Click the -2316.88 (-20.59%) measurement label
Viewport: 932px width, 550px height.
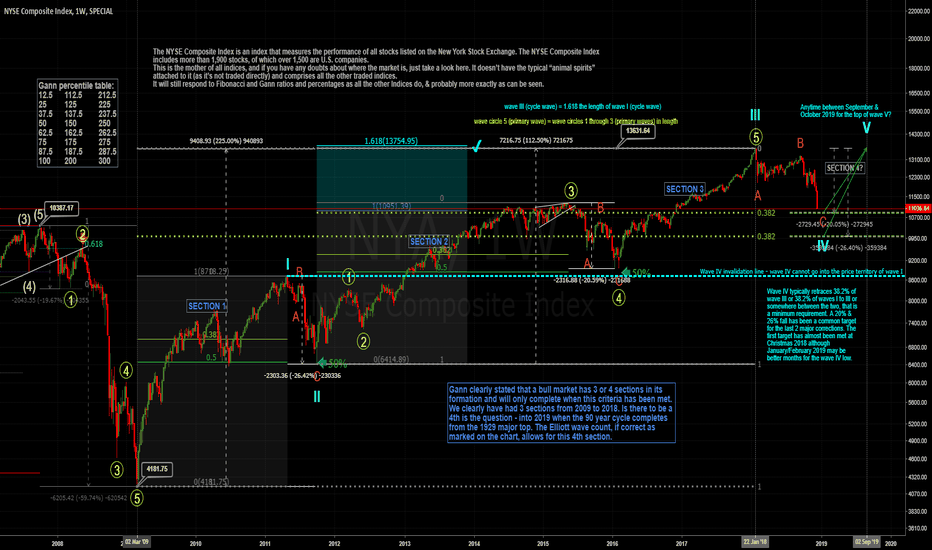coord(593,281)
